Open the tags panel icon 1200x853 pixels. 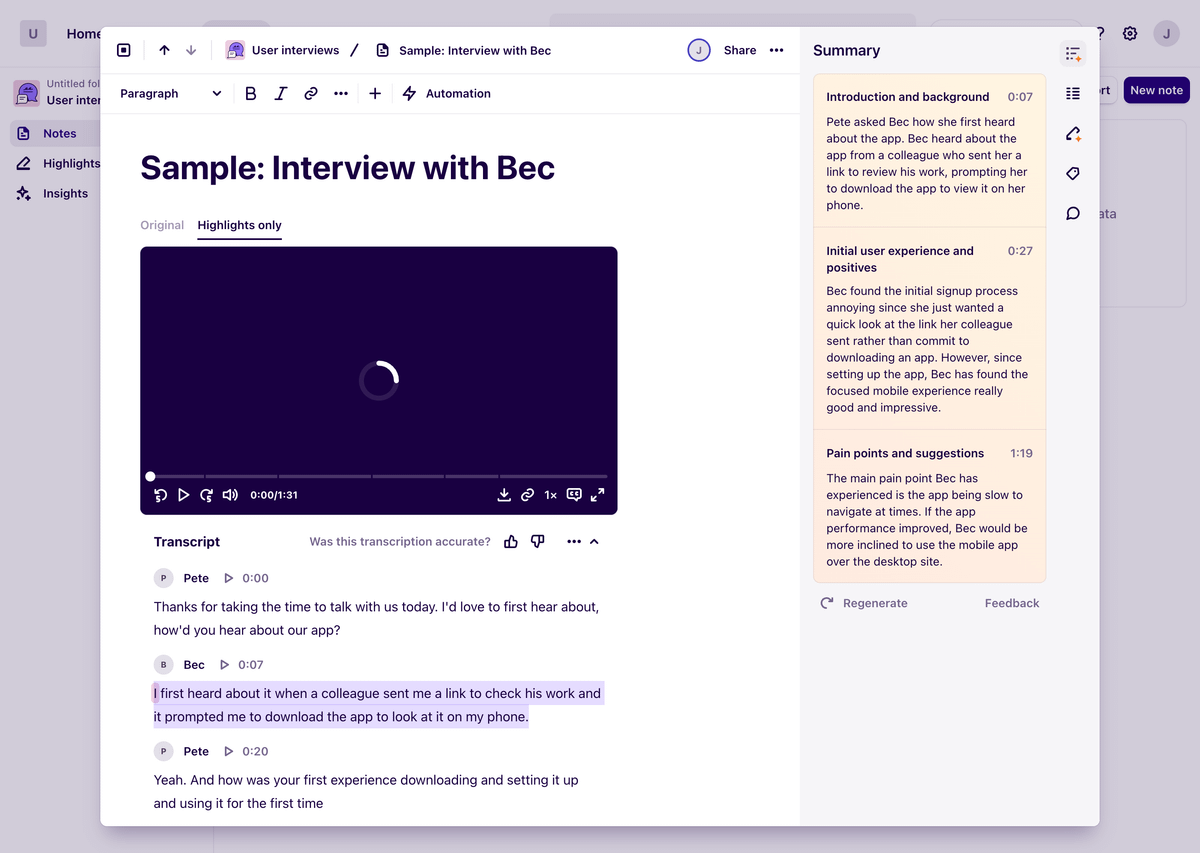point(1073,174)
